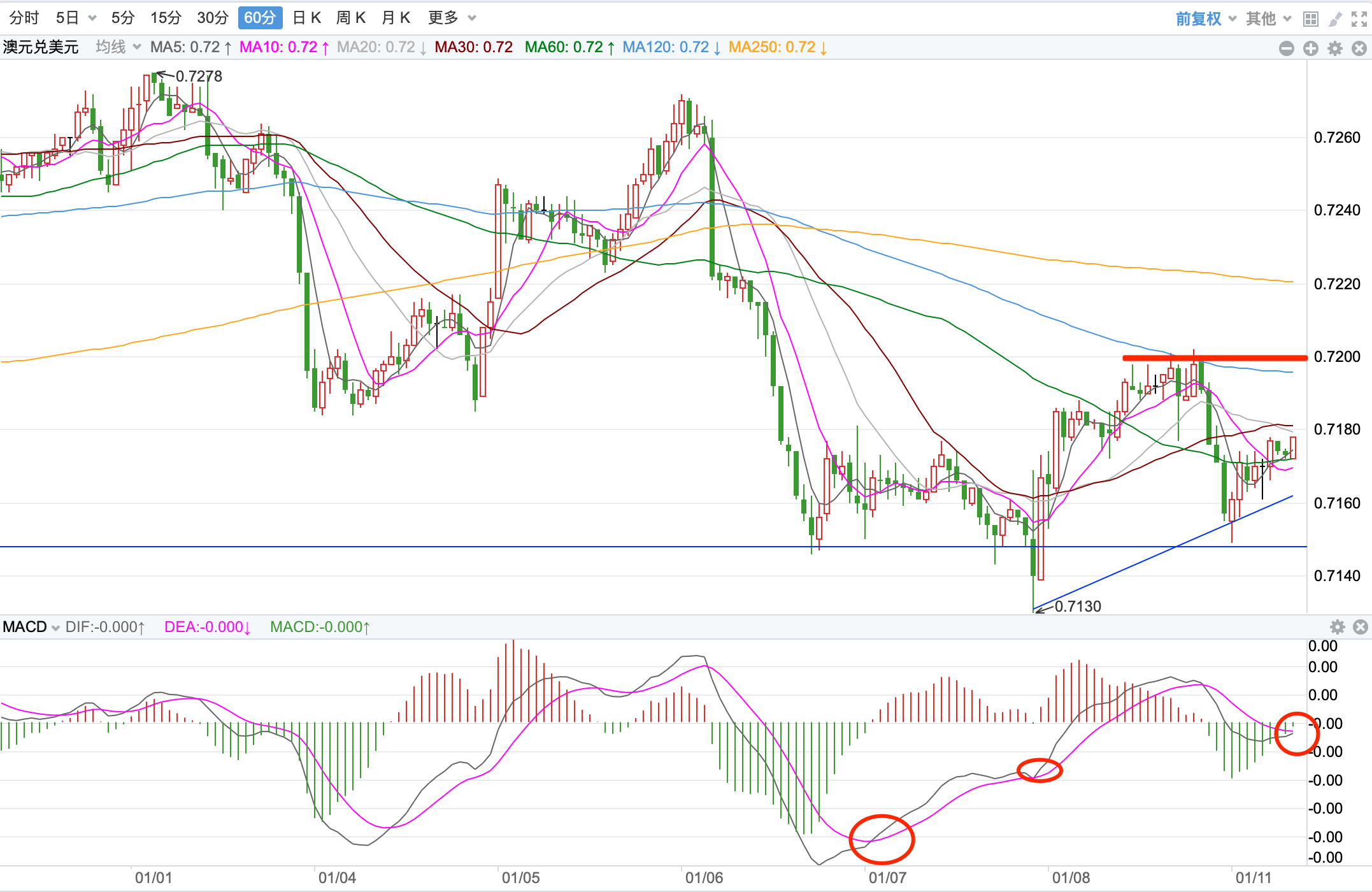The image size is (1372, 892).
Task: Select the 5分 timeframe
Action: (123, 18)
